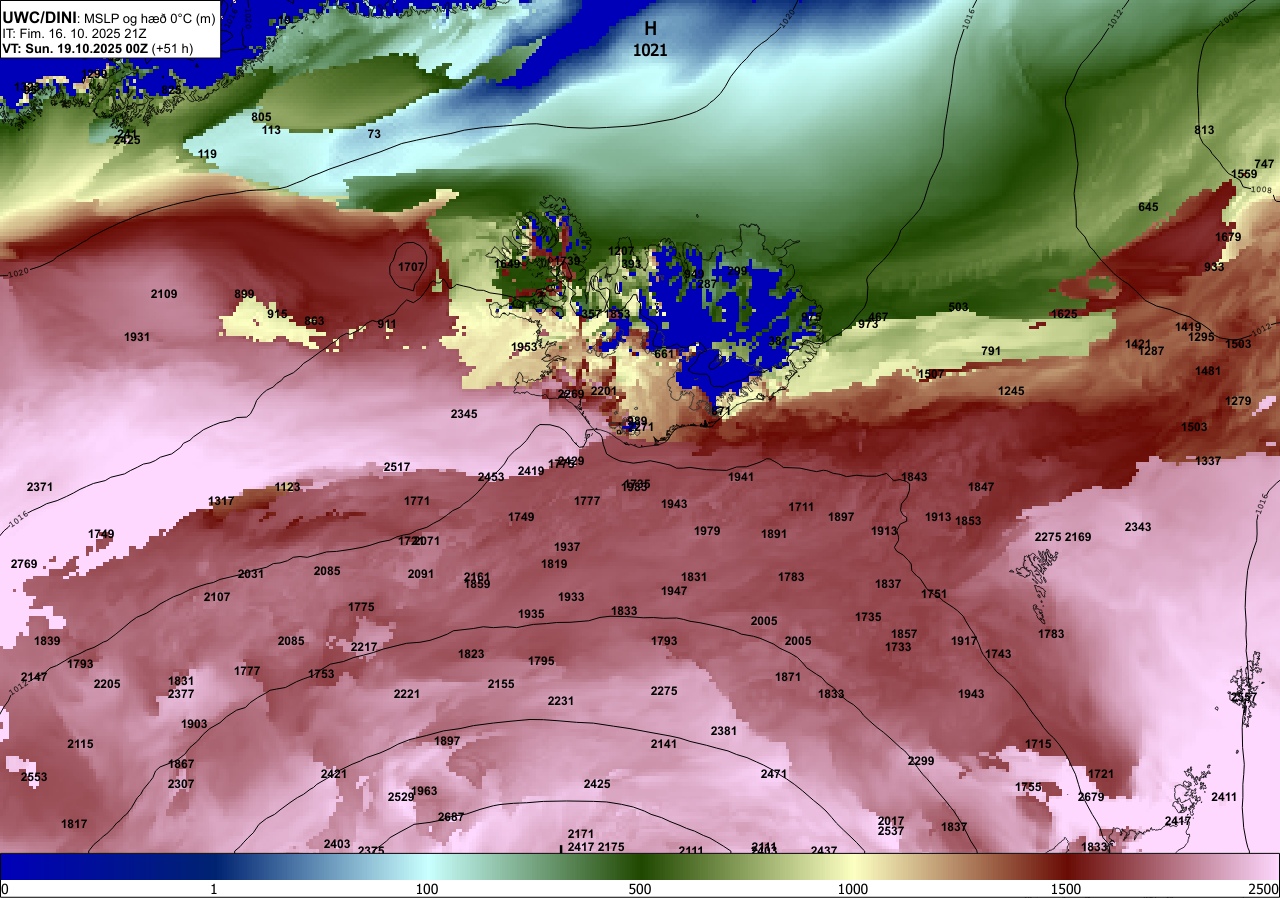The width and height of the screenshot is (1280, 898).
Task: Click the 1891 height label
Action: (774, 534)
